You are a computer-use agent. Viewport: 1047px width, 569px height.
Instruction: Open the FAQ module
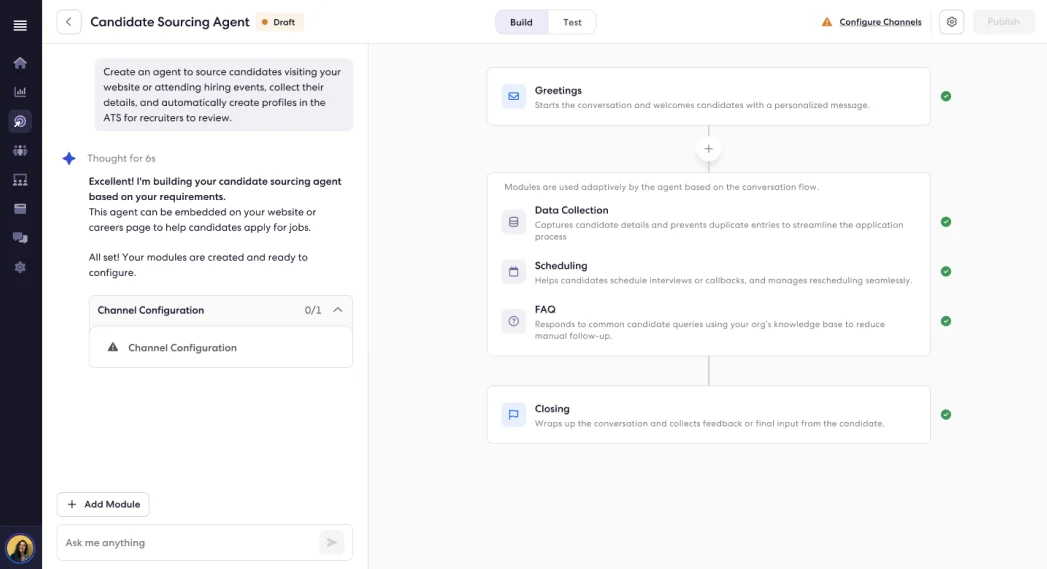(708, 322)
